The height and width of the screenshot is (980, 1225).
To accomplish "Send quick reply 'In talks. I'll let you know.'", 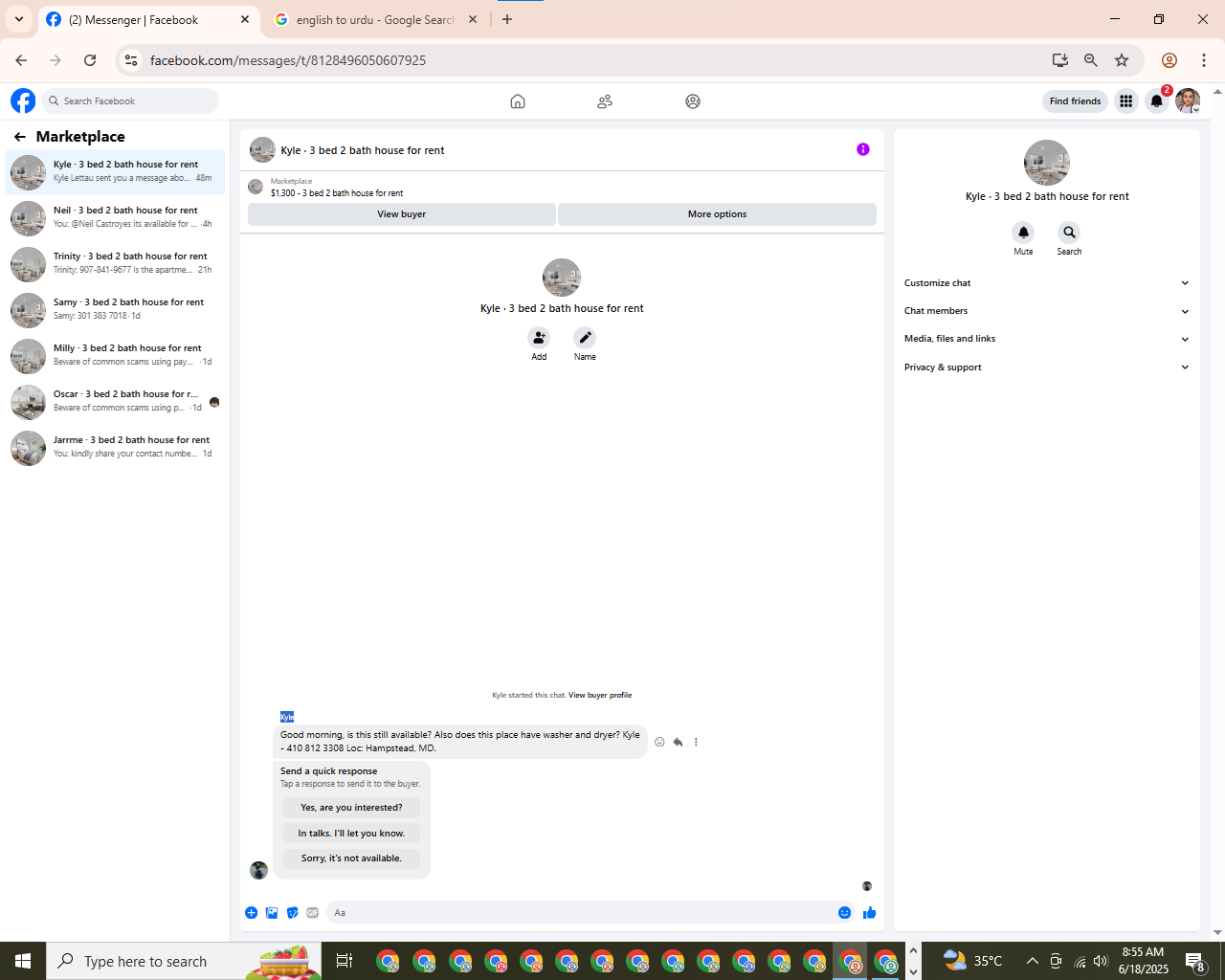I will click(351, 834).
